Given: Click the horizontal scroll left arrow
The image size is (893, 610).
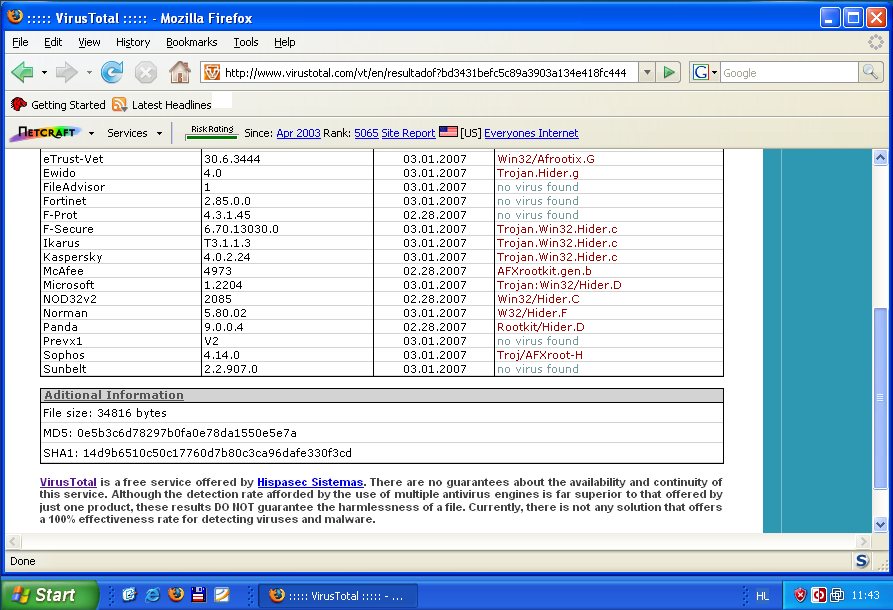Looking at the screenshot, I should pyautogui.click(x=14, y=541).
